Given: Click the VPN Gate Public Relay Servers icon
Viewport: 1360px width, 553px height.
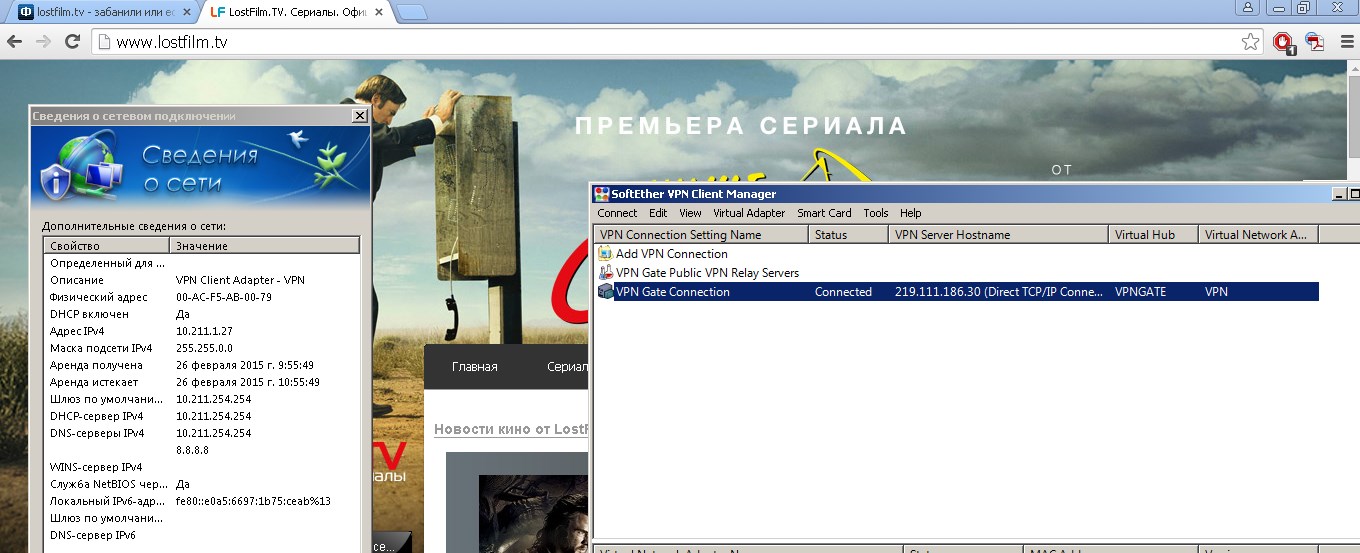Looking at the screenshot, I should (x=605, y=273).
